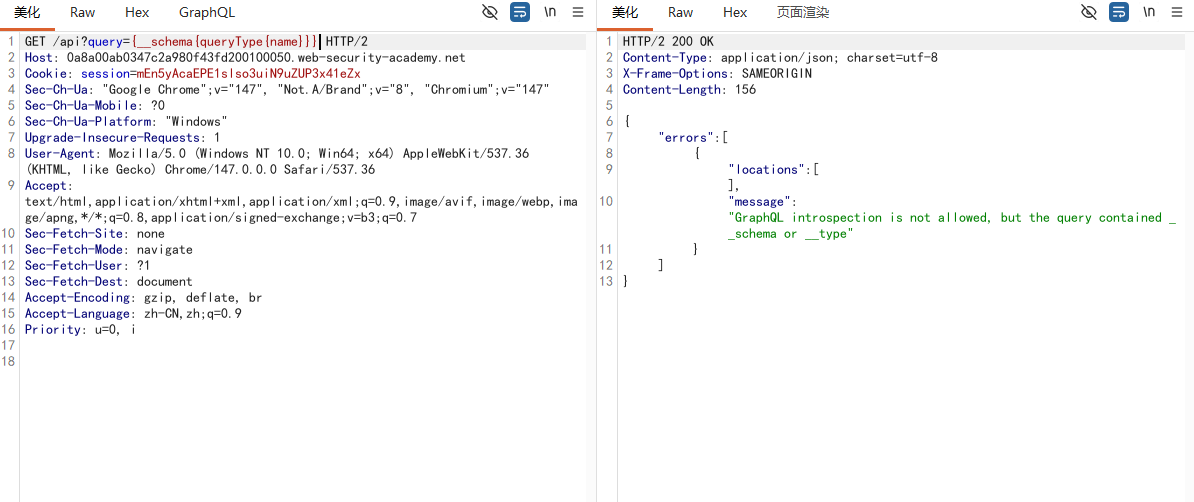Open the 页面渲染 render tab

tap(803, 12)
